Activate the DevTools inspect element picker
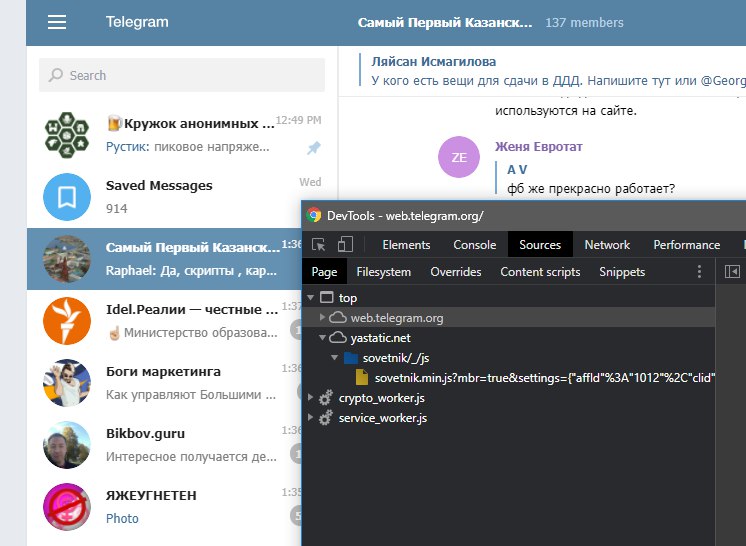This screenshot has height=546, width=746. click(x=318, y=244)
